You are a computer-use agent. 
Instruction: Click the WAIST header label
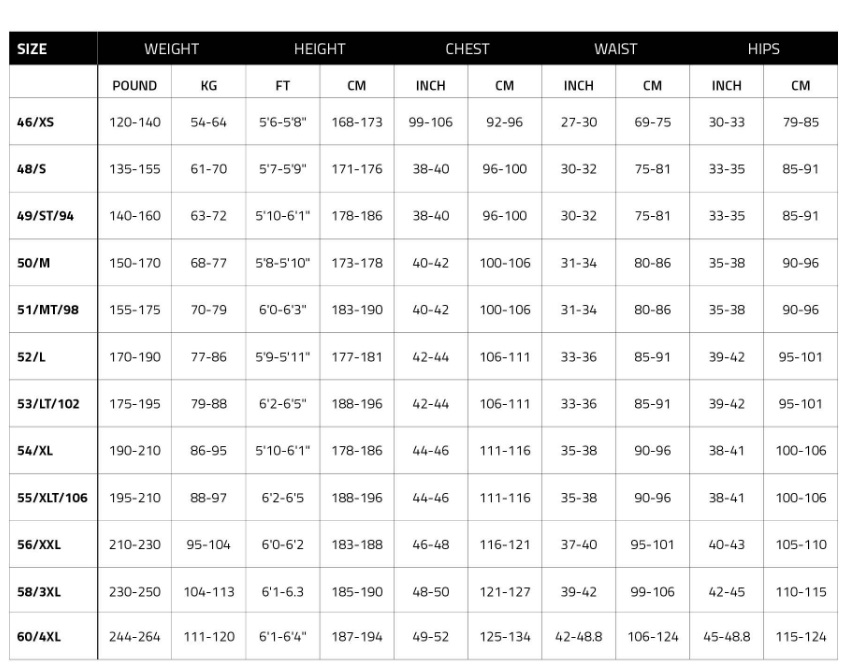[615, 49]
